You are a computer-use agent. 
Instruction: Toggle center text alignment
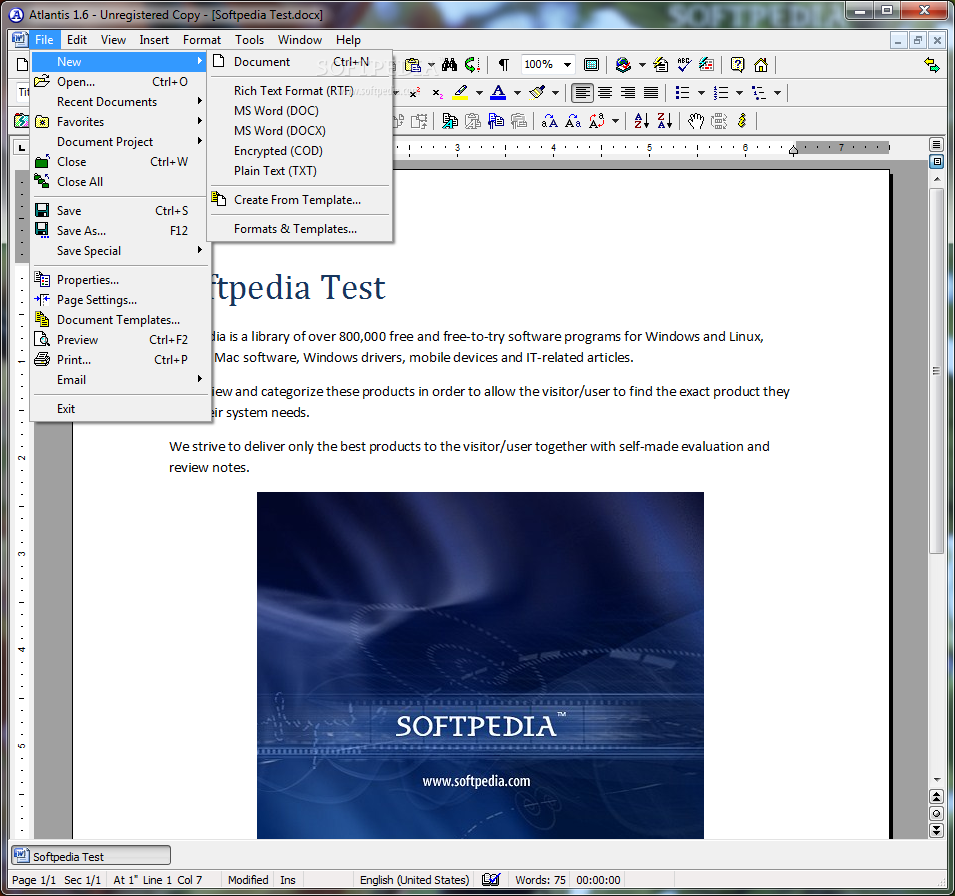pos(605,93)
